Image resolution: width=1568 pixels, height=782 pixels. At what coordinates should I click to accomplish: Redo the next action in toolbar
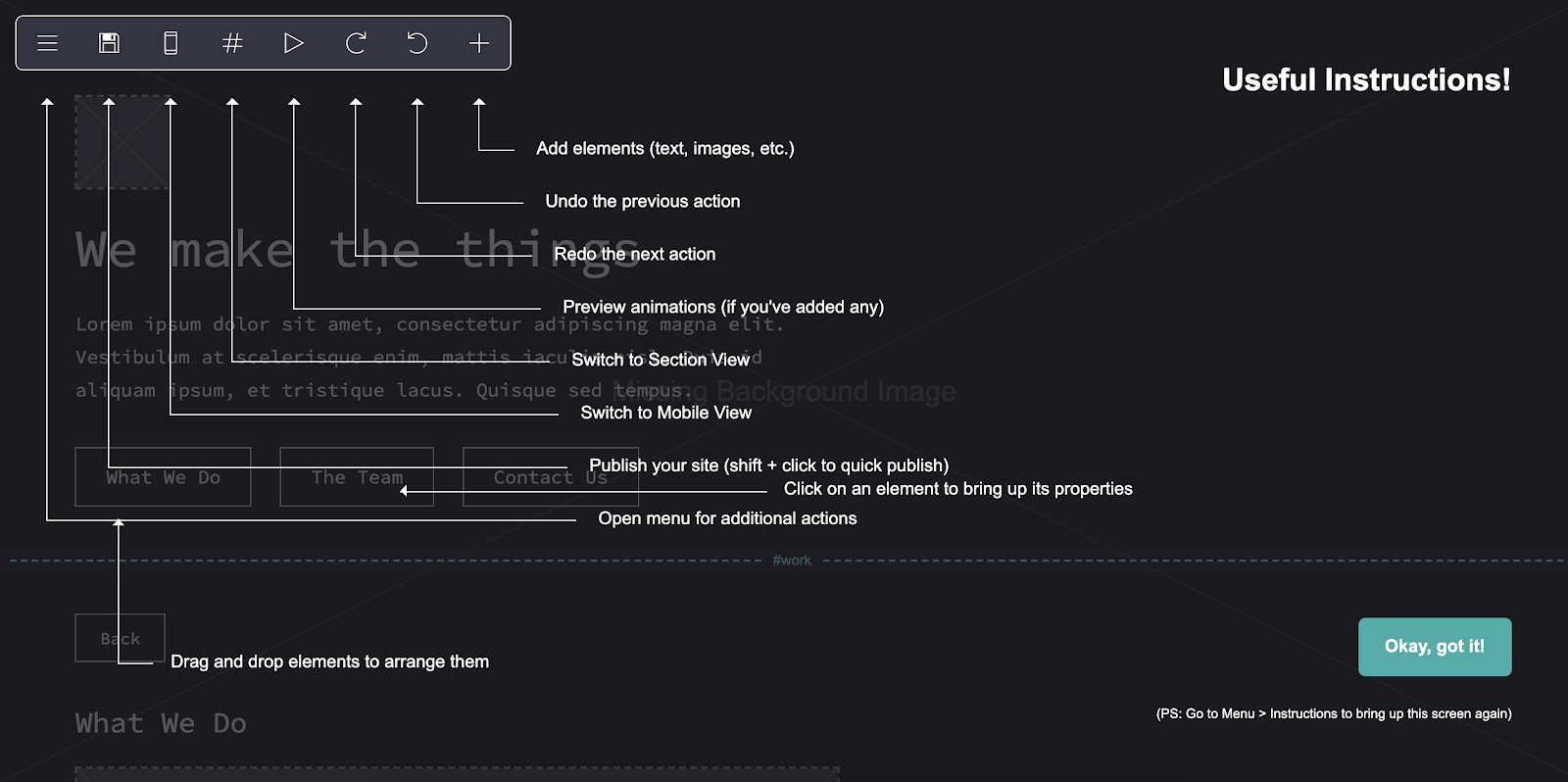(x=356, y=43)
